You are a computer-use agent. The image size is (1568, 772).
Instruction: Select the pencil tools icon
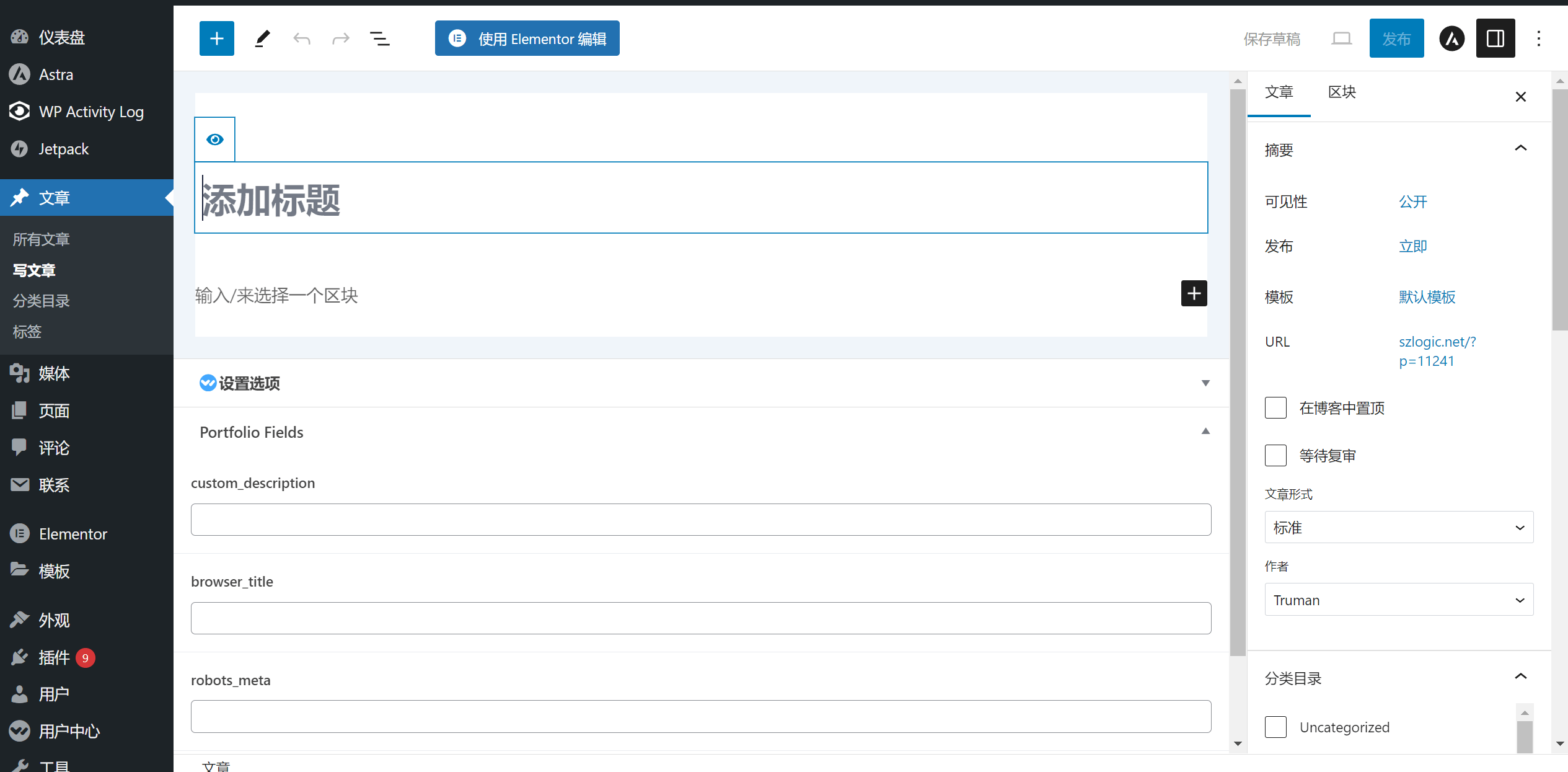pyautogui.click(x=262, y=38)
